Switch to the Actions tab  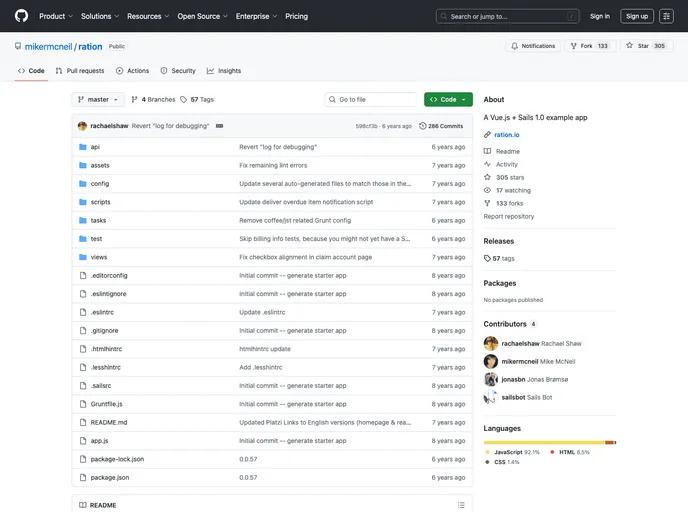133,71
